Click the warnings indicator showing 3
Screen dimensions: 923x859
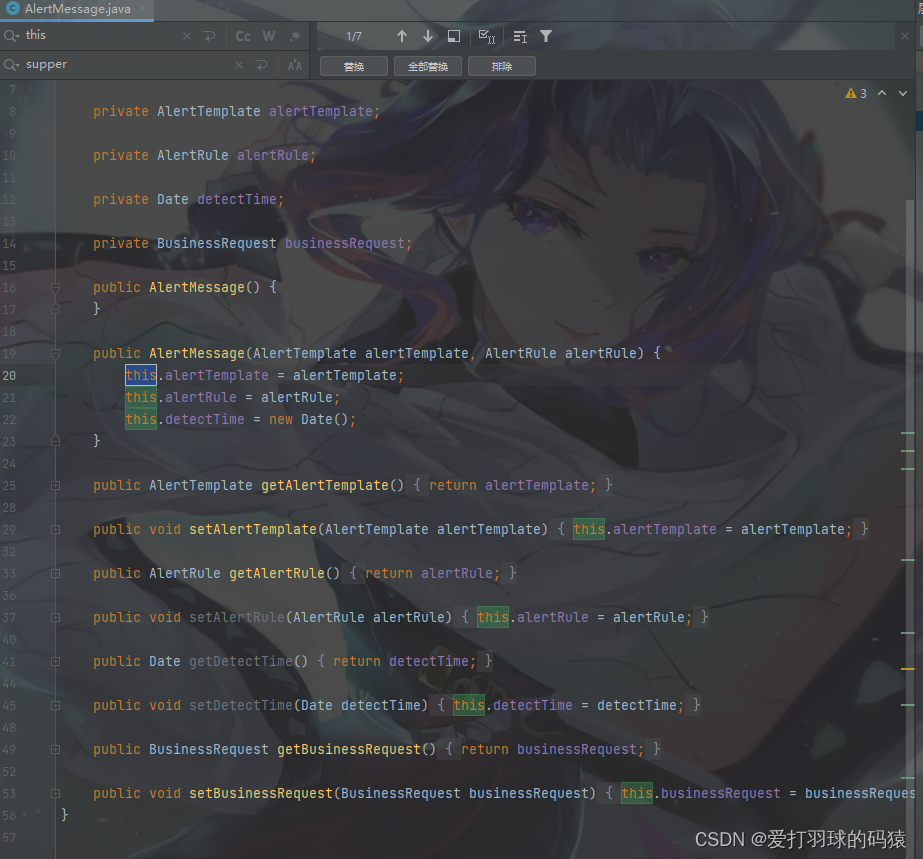coord(856,94)
